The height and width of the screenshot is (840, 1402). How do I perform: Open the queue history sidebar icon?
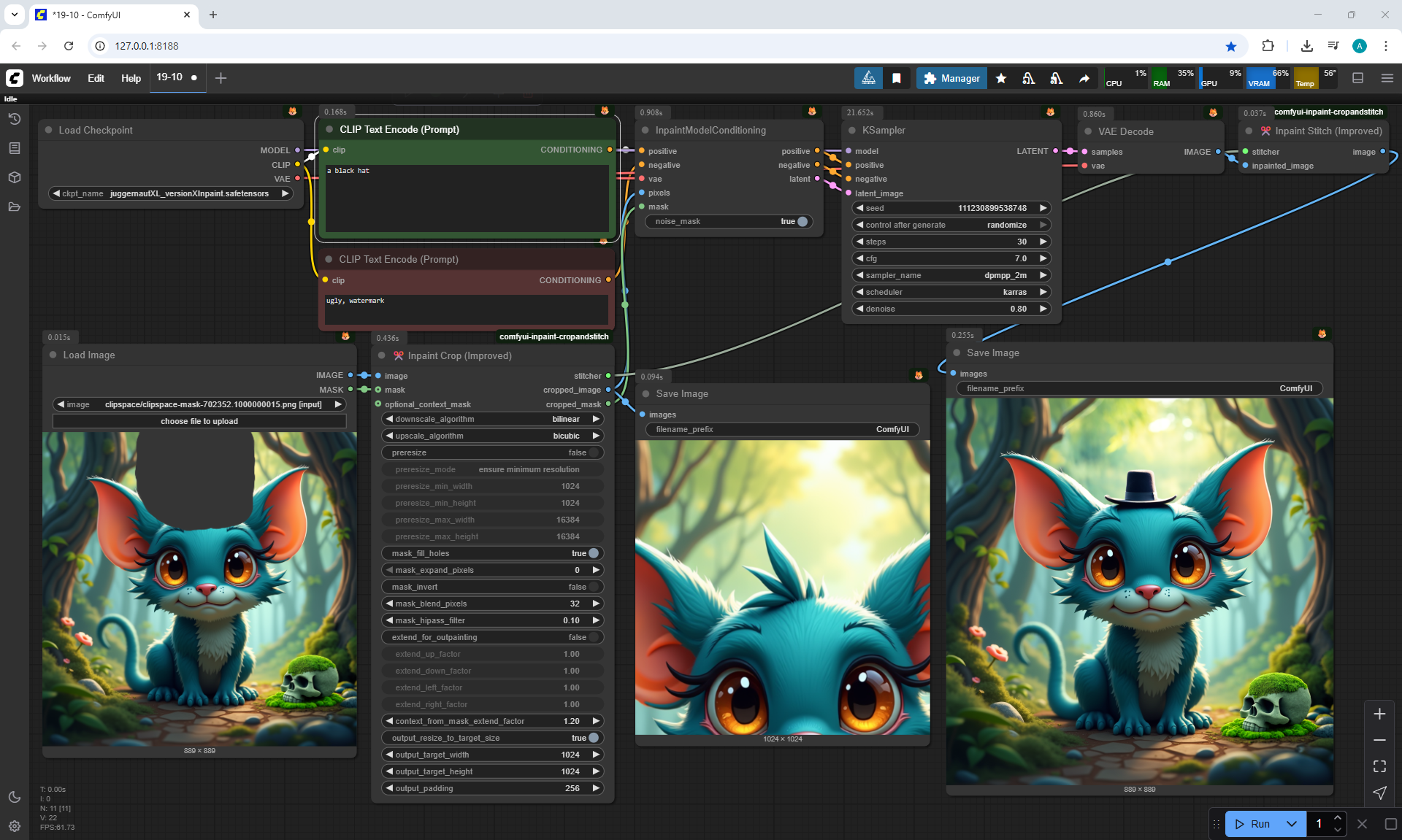15,119
